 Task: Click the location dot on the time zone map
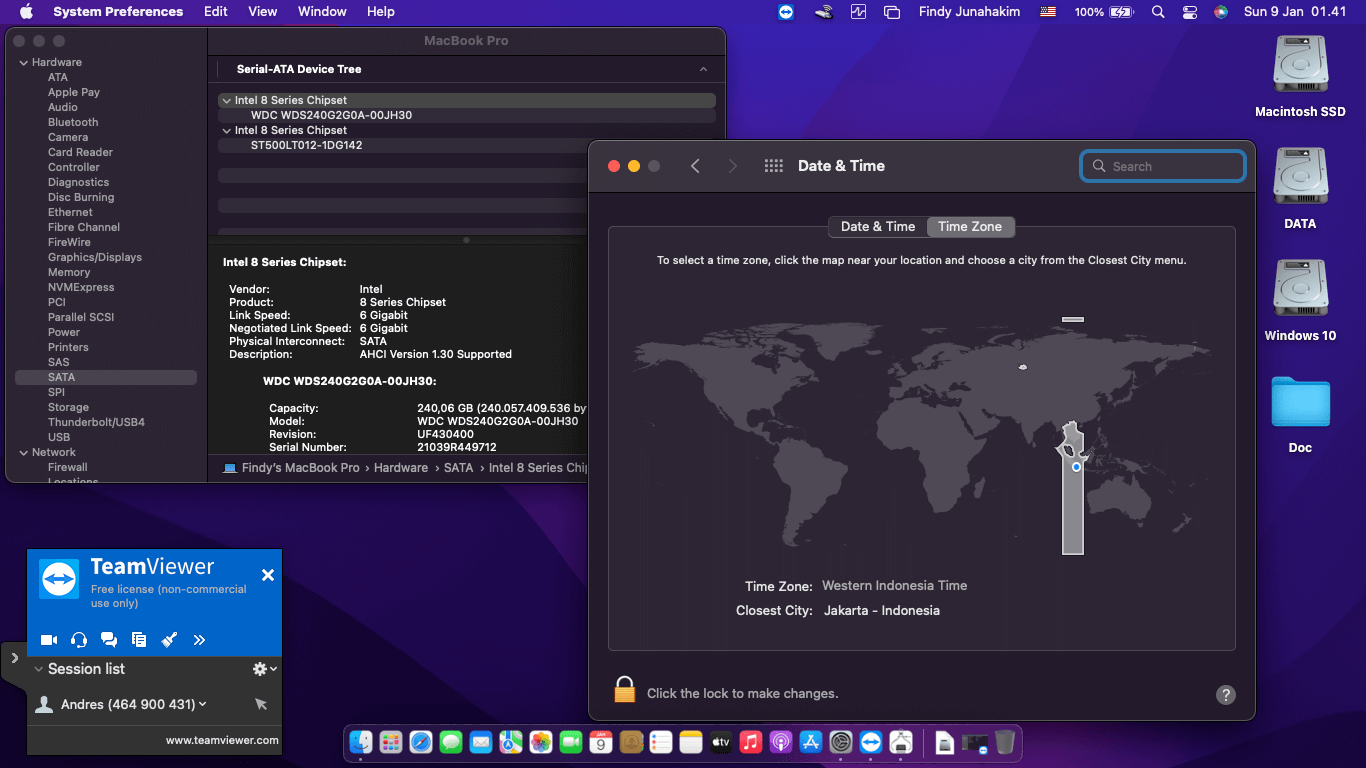[1076, 467]
